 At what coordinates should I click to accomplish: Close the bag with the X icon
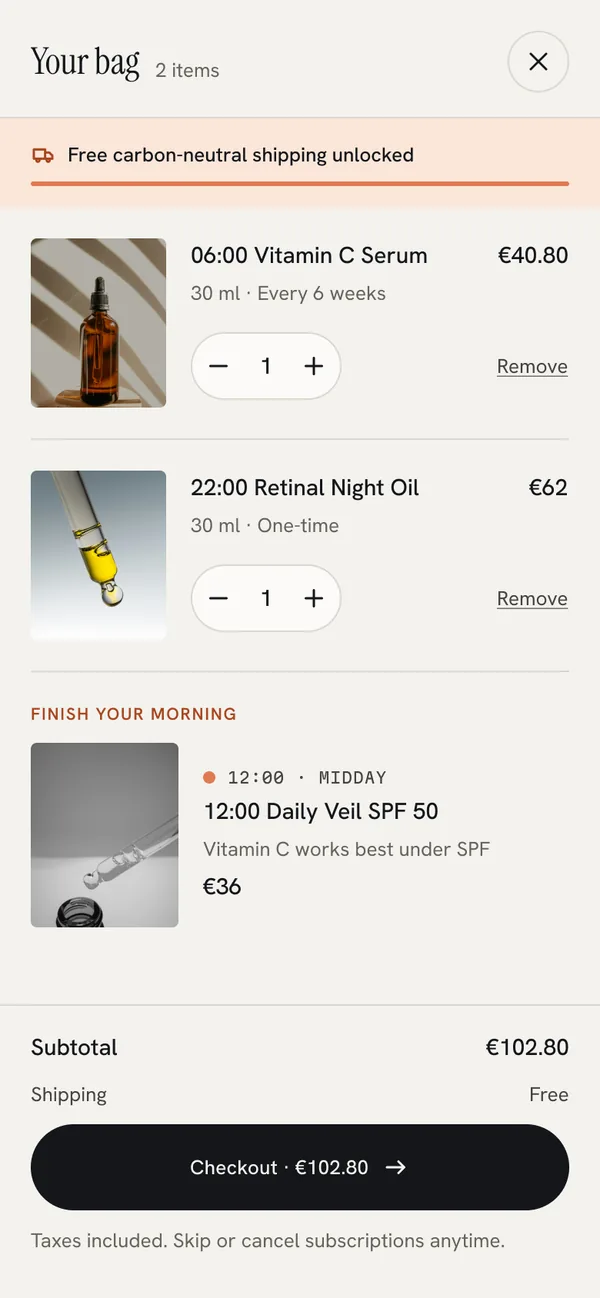coord(538,62)
